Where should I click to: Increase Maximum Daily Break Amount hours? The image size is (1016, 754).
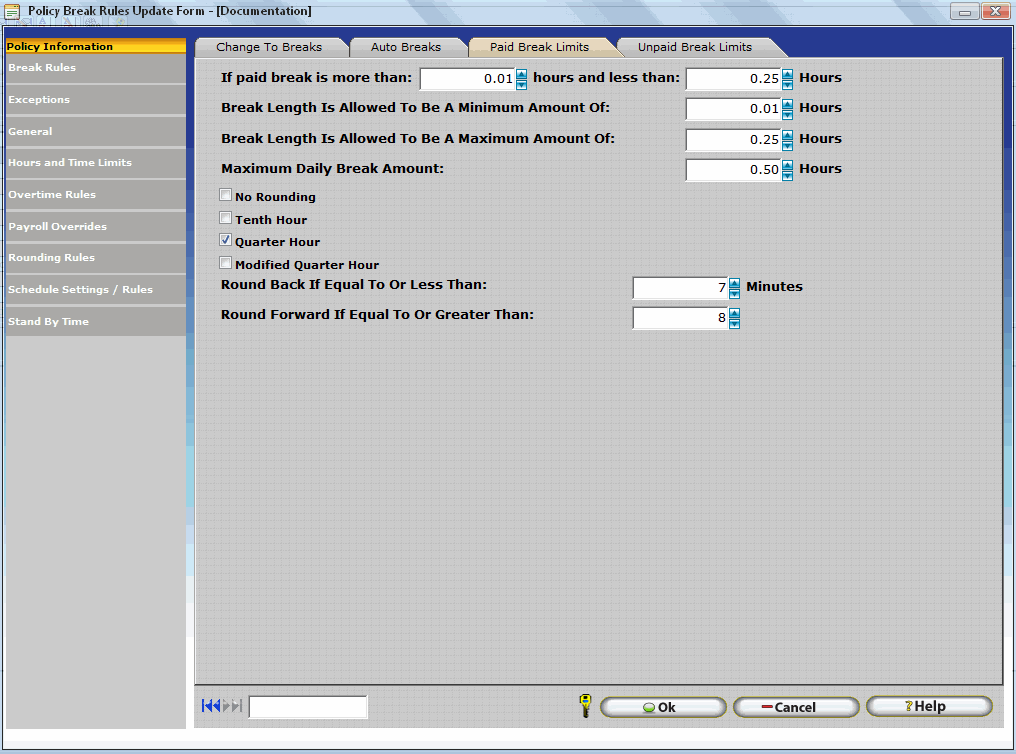click(x=788, y=165)
